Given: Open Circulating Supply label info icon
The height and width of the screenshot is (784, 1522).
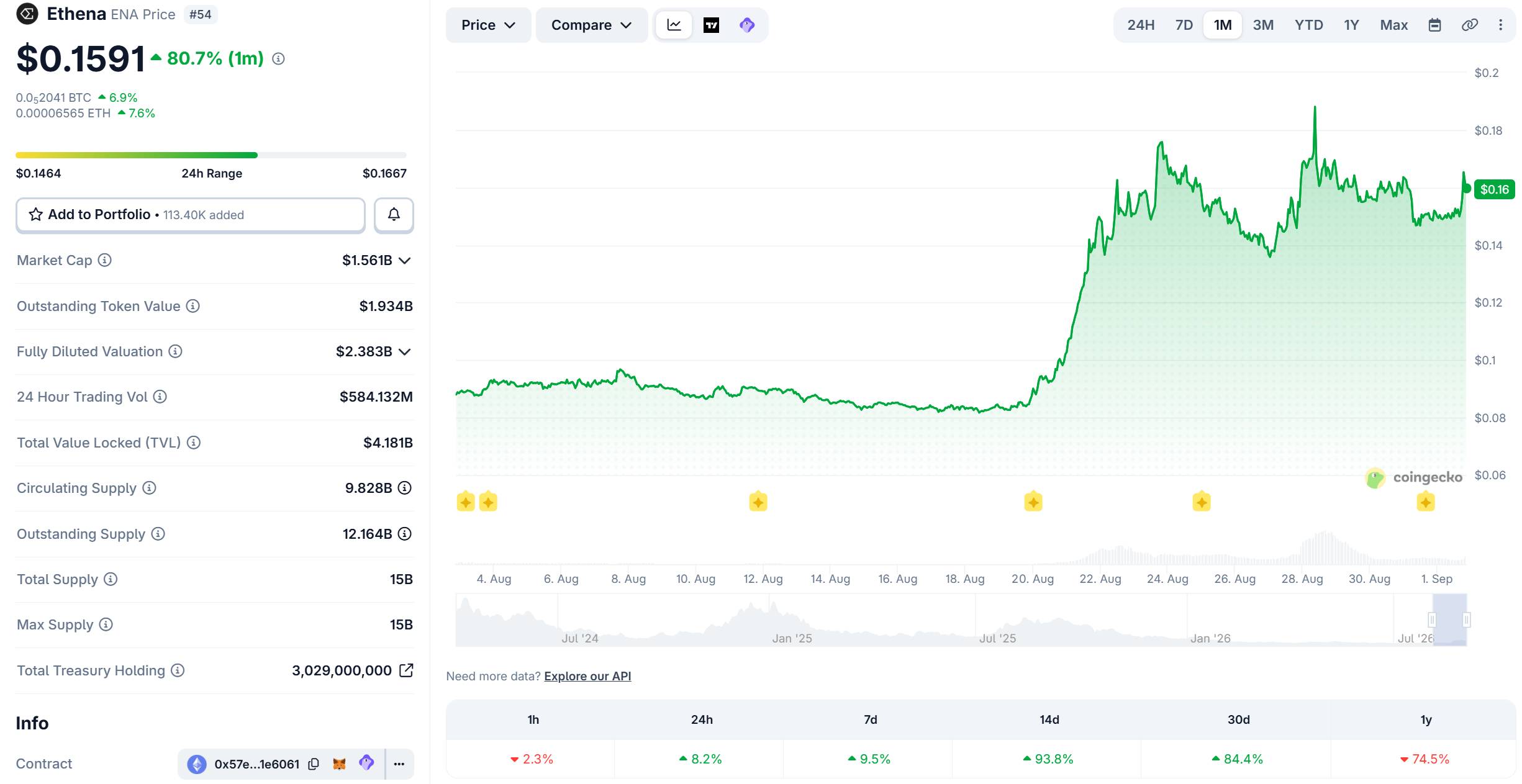Looking at the screenshot, I should [x=149, y=488].
